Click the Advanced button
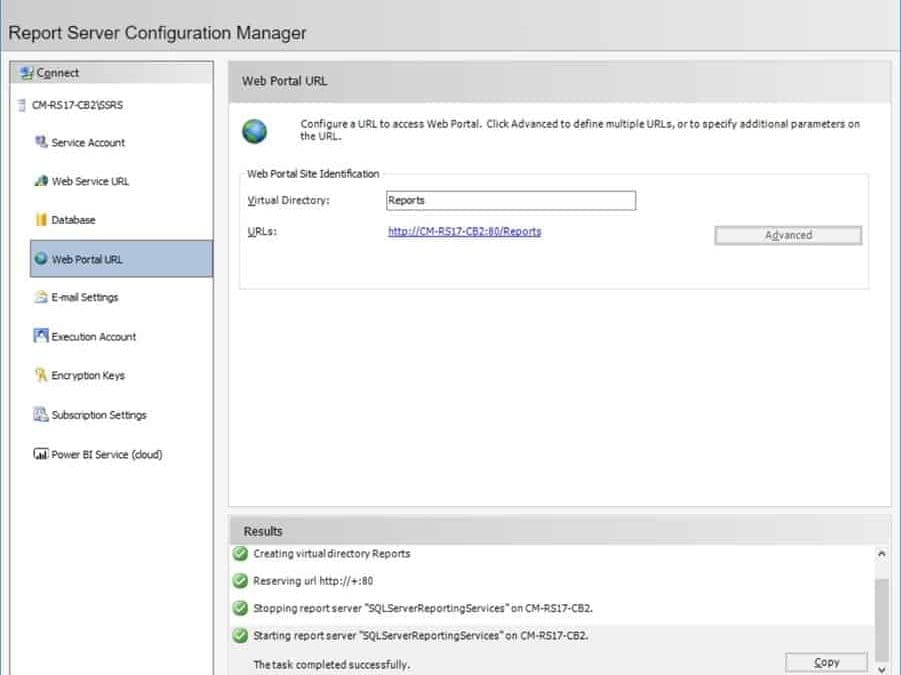The height and width of the screenshot is (675, 901). tap(788, 235)
